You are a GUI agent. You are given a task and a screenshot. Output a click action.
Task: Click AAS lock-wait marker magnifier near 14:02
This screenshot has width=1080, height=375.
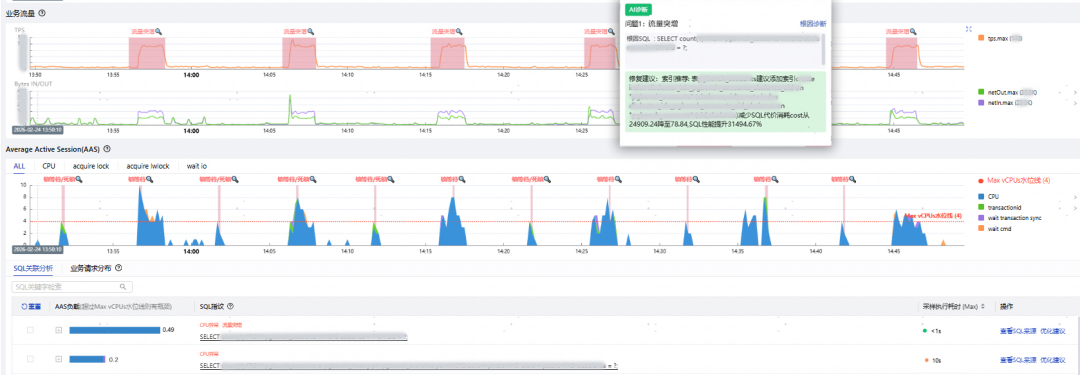[x=235, y=179]
